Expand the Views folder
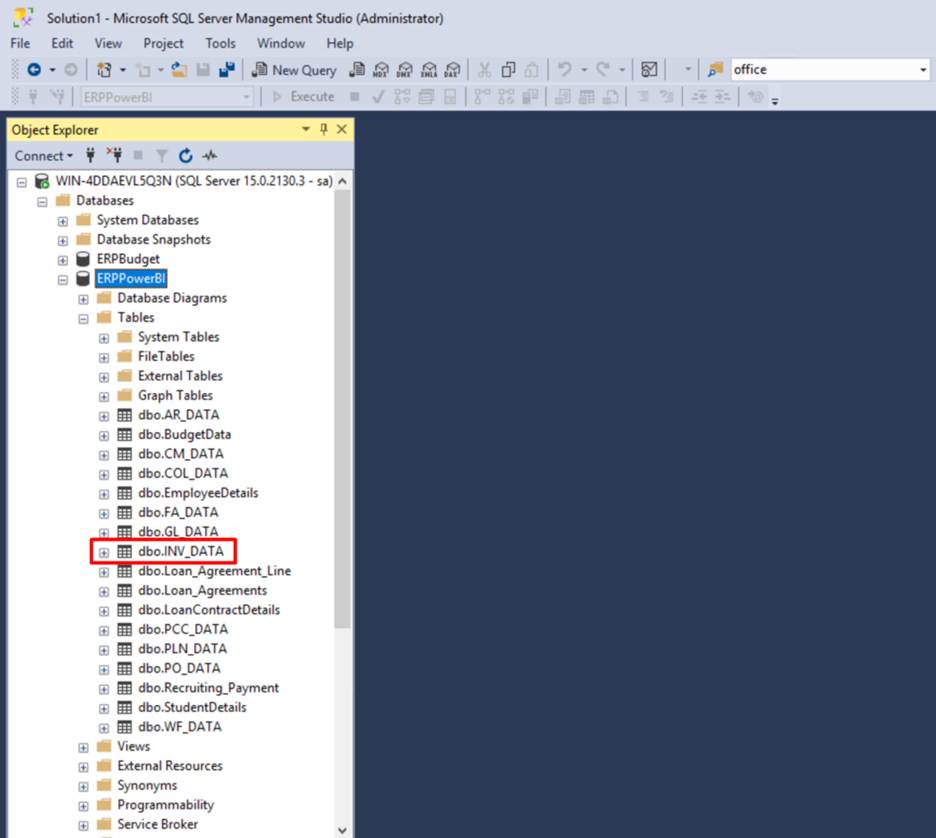 point(84,748)
